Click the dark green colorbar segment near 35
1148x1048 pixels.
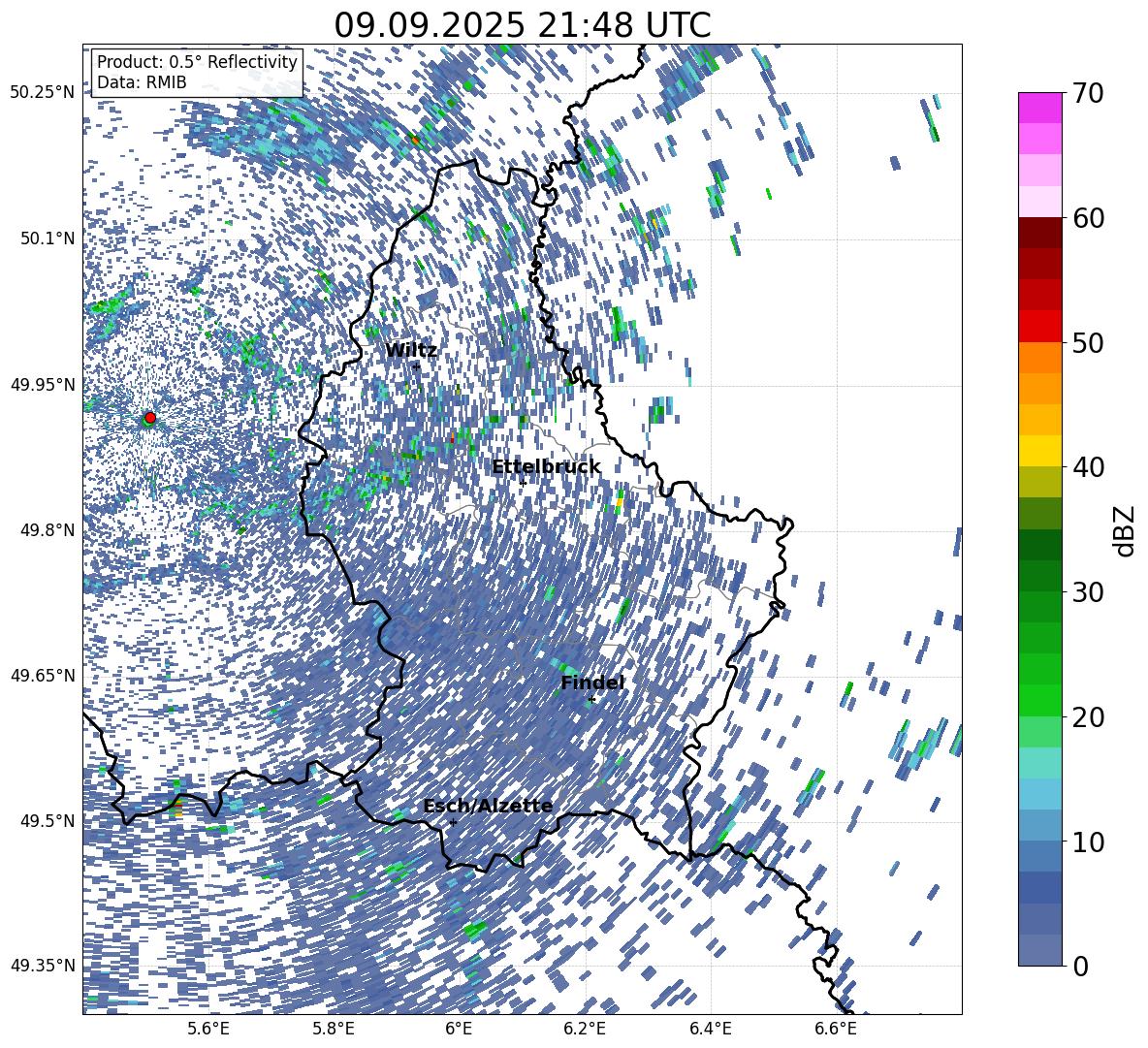point(1039,545)
